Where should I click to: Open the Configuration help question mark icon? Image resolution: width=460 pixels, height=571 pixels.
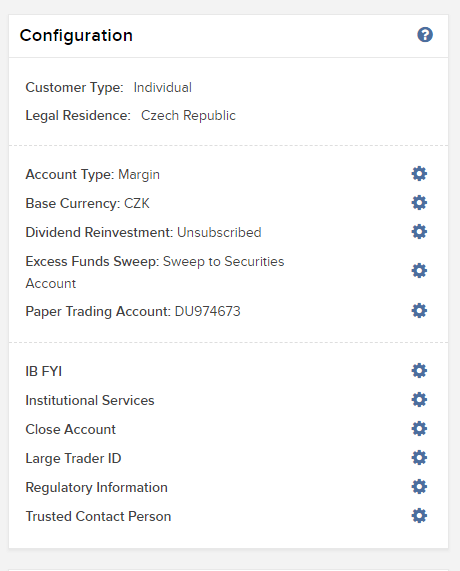[425, 35]
